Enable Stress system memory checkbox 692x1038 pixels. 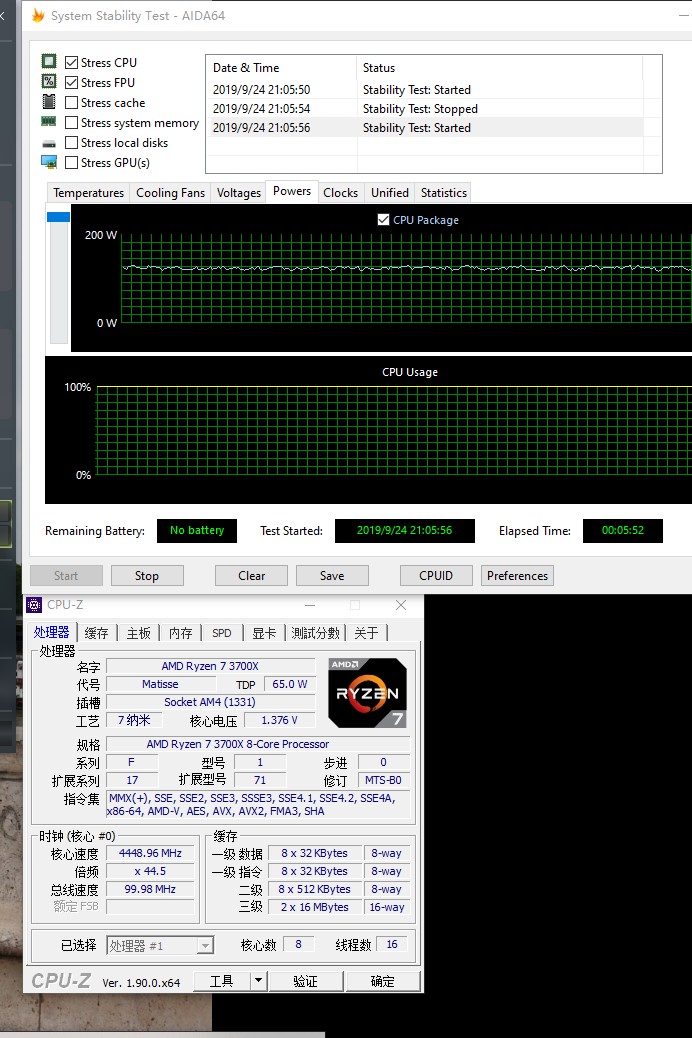72,122
